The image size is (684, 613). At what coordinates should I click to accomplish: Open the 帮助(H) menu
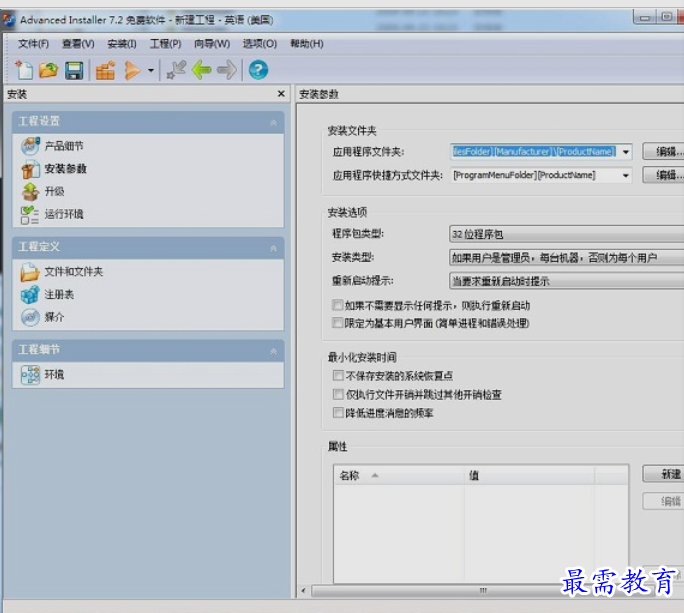[307, 44]
